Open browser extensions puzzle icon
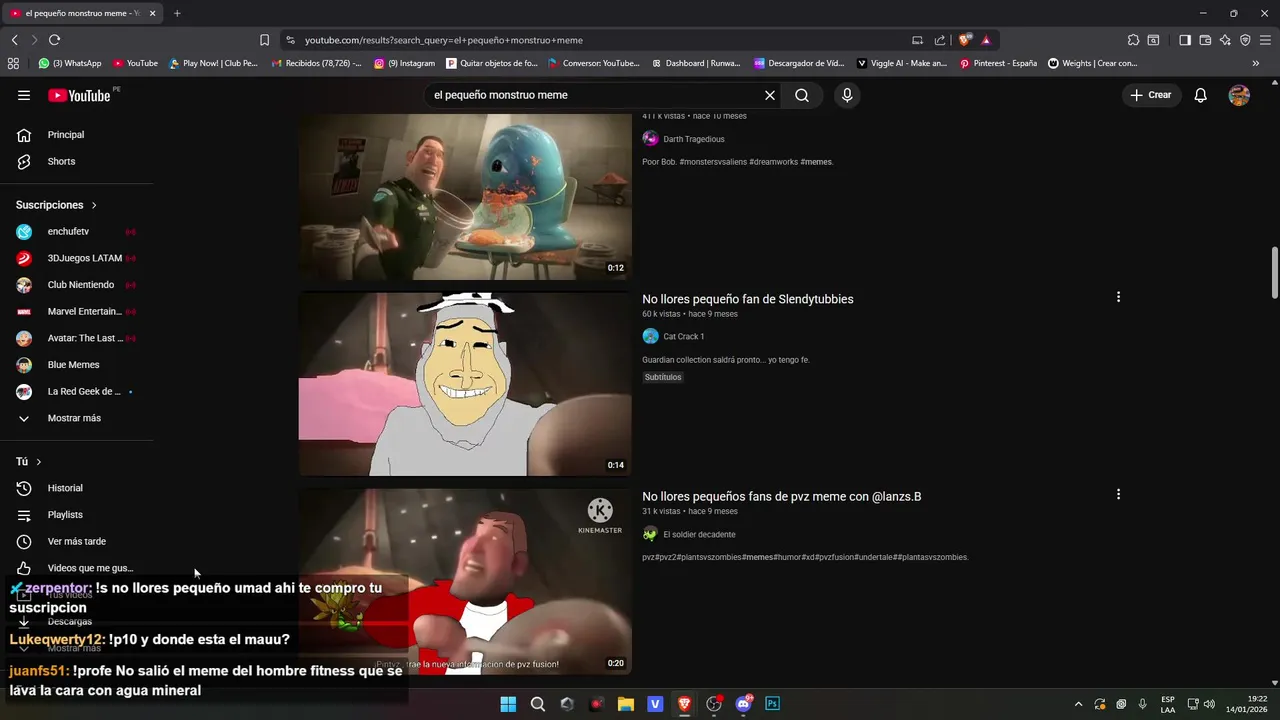This screenshot has width=1280, height=720. tap(1133, 40)
